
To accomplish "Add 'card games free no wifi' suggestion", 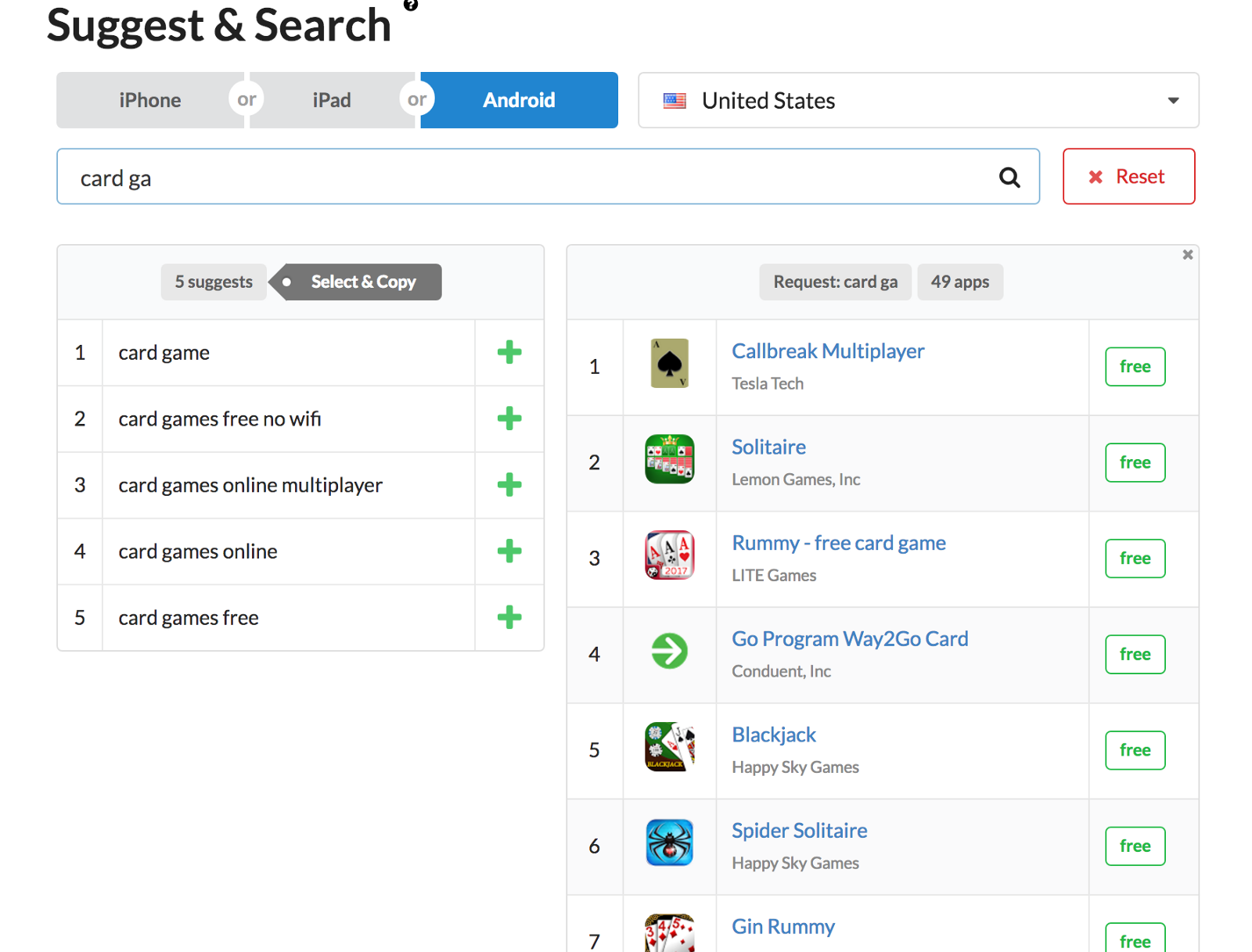I will 509,419.
